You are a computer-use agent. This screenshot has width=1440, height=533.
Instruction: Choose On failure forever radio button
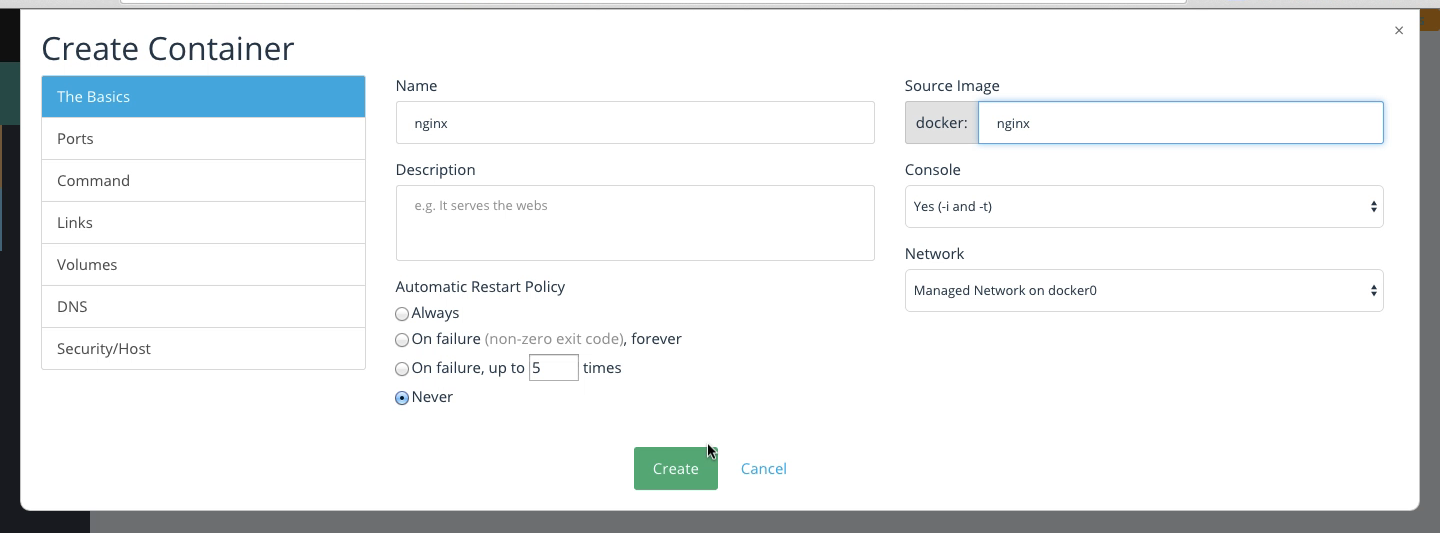pos(402,340)
